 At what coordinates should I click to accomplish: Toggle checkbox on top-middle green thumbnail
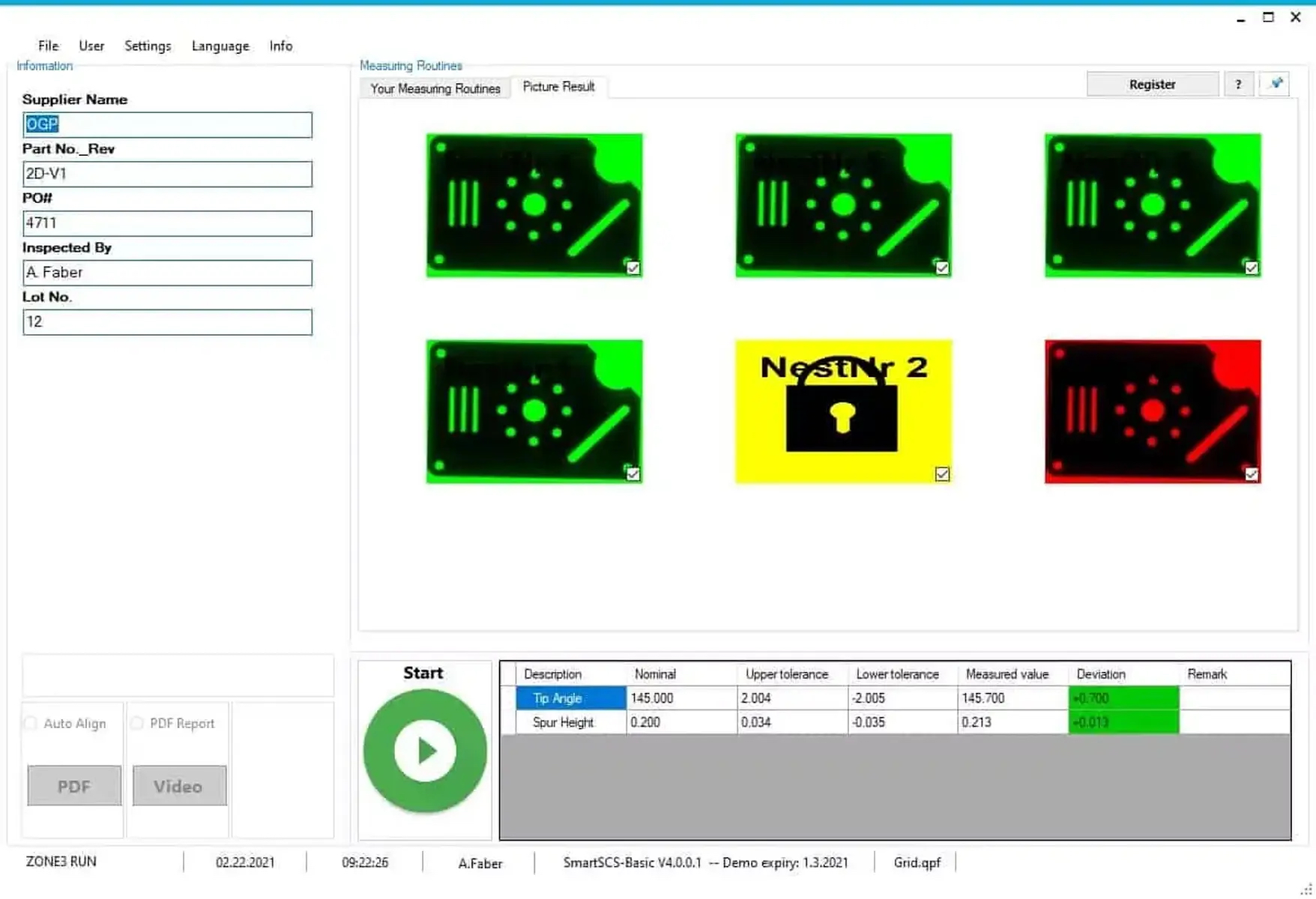pos(942,268)
